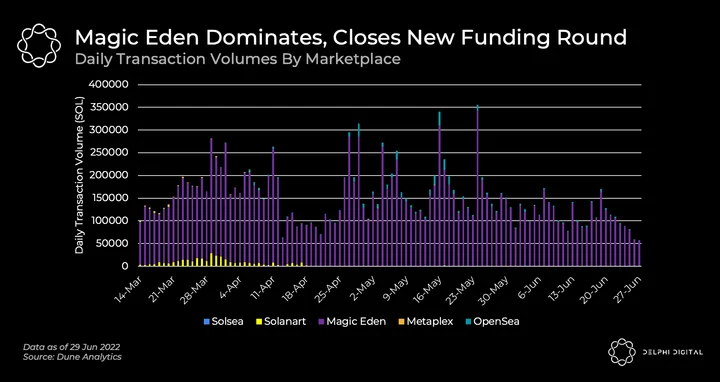
Task: Click the chart title 'Magic Eden Dominates, Closes New Funding Round'
Action: coord(351,38)
